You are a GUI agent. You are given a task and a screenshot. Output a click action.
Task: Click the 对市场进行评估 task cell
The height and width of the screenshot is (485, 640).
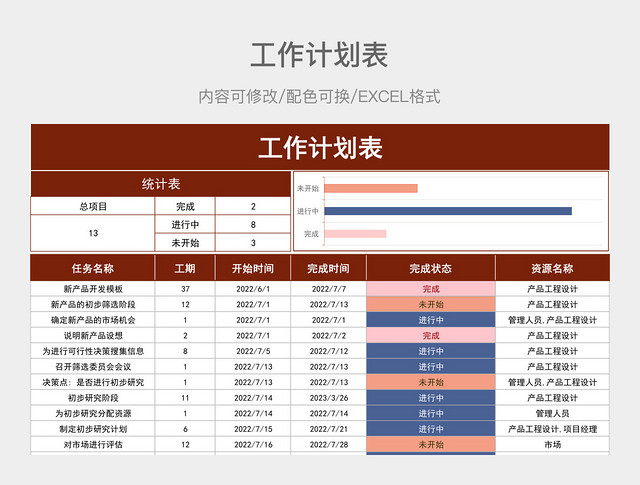[x=93, y=444]
